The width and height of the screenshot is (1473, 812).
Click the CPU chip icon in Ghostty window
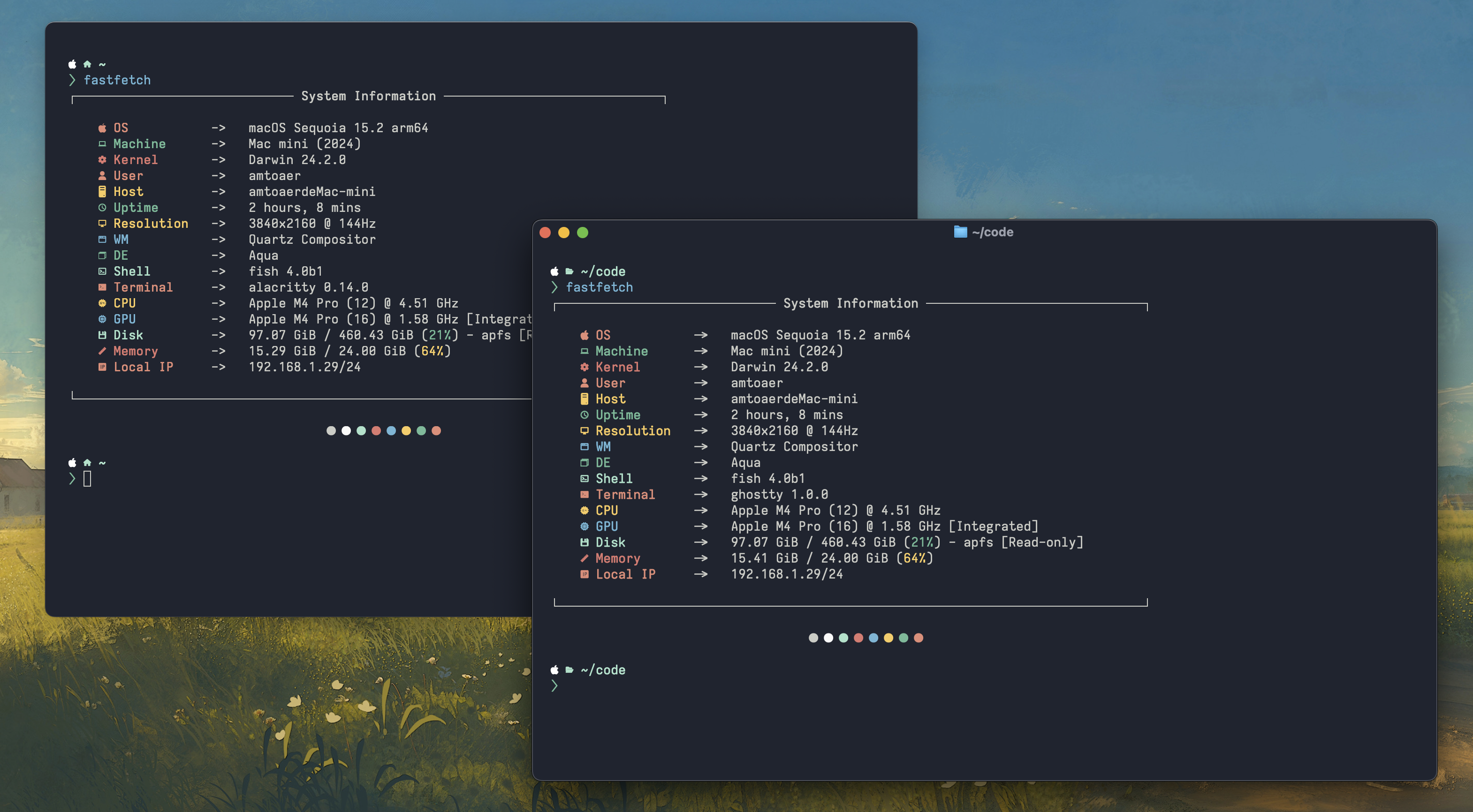pos(585,511)
